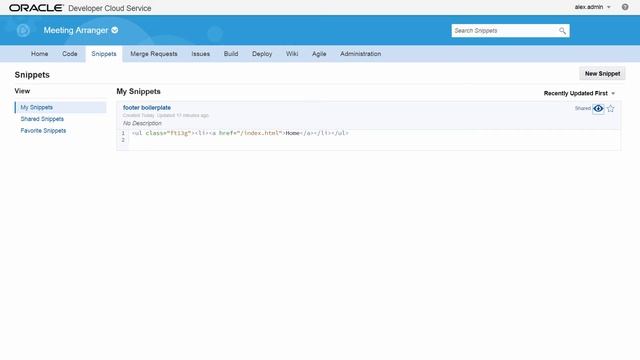
Task: Go to the Wiki tab
Action: [292, 53]
